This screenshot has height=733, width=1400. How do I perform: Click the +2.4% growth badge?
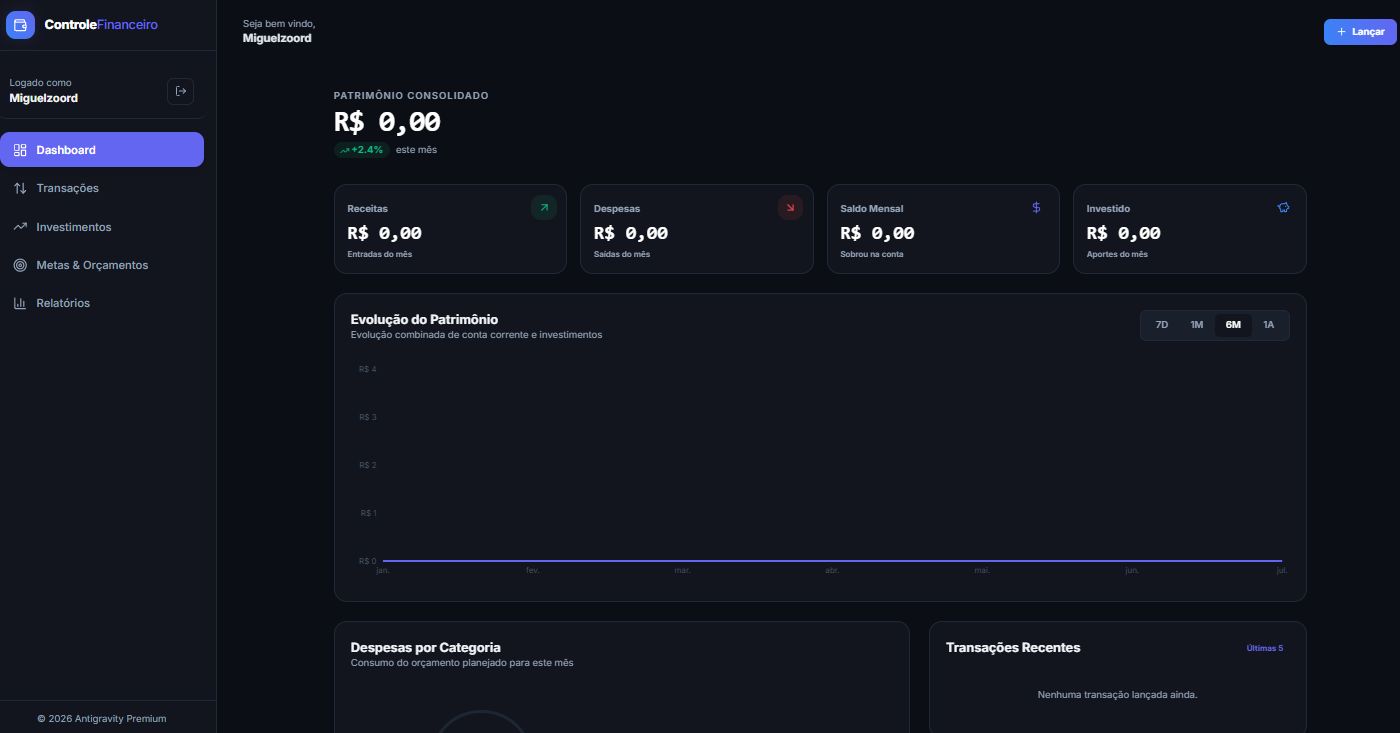[361, 150]
